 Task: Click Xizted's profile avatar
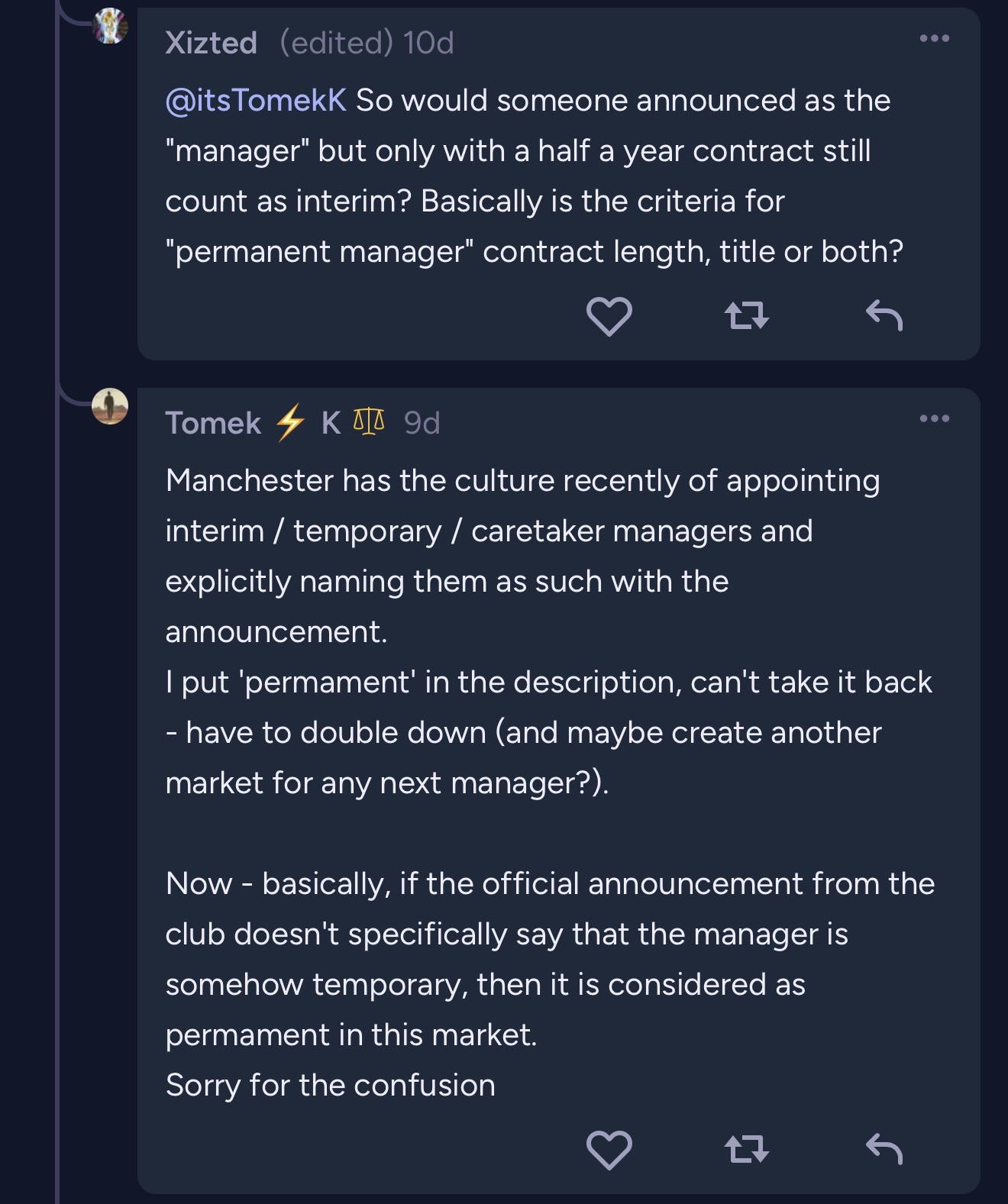[x=110, y=26]
